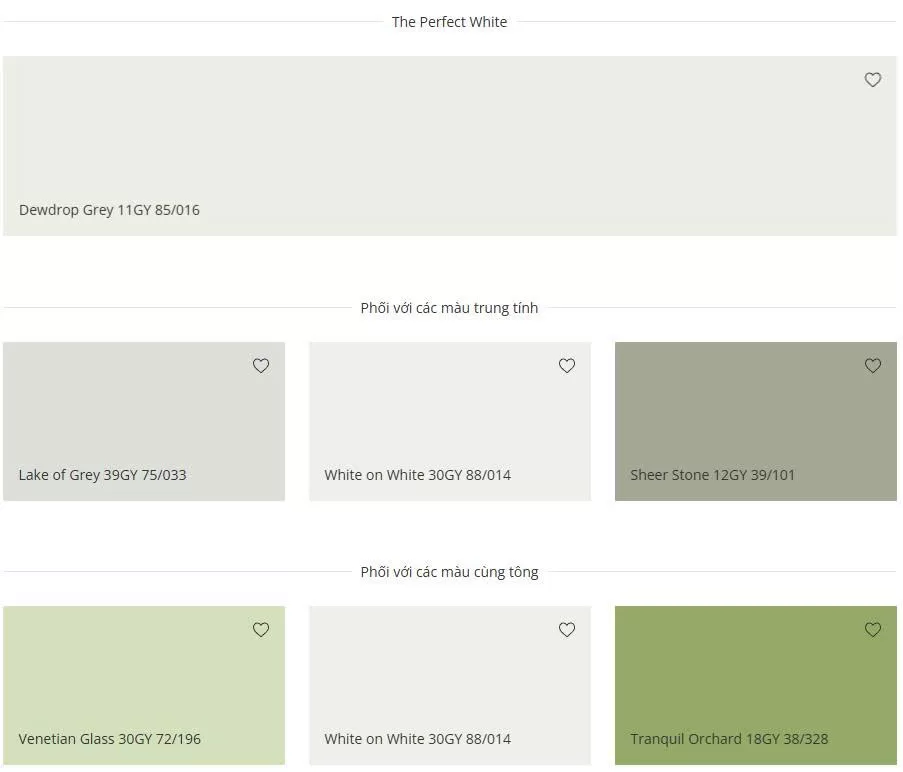Open Sheer Stone color information
This screenshot has height=772, width=903.
tap(711, 475)
